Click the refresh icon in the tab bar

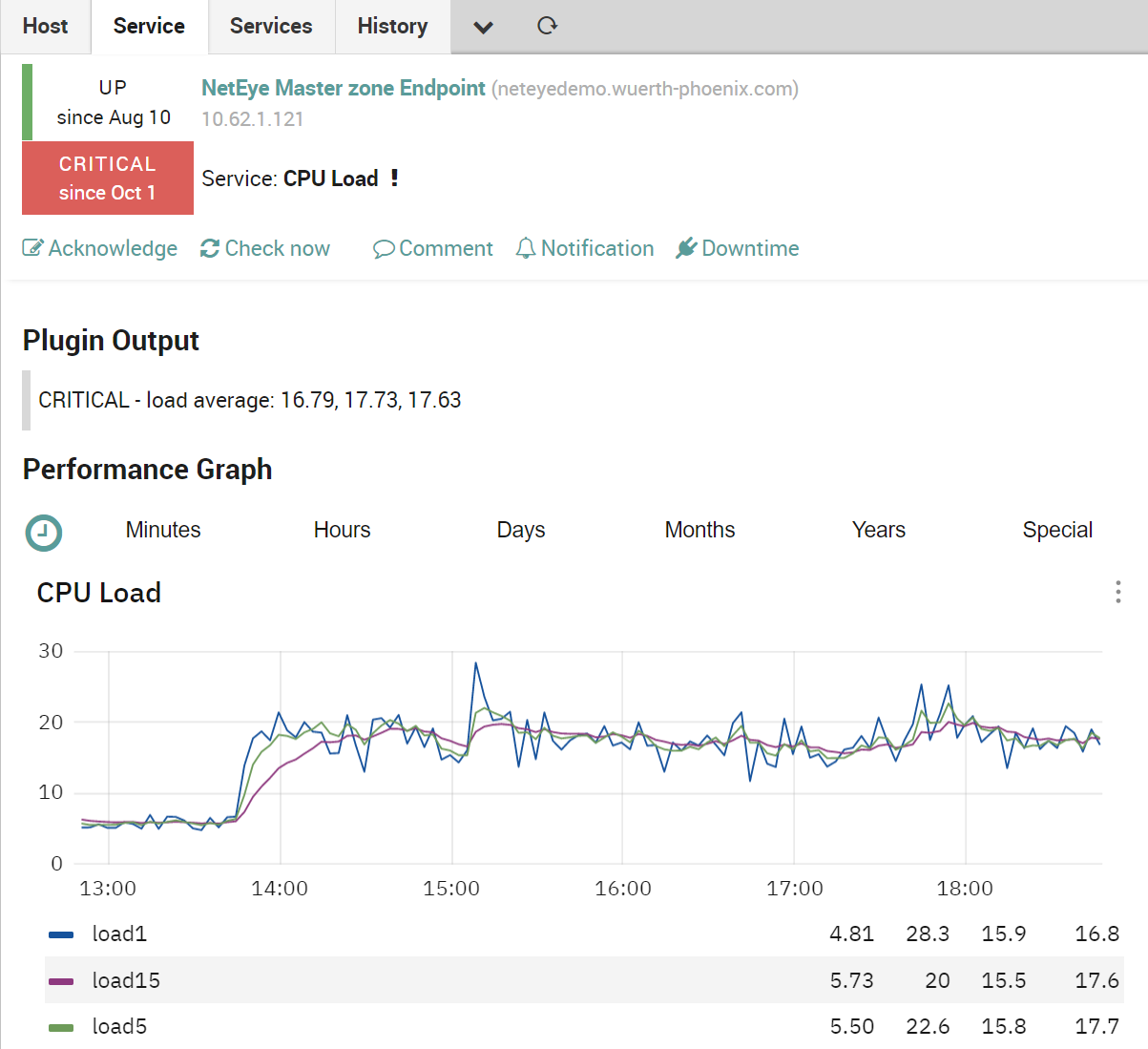(x=547, y=26)
